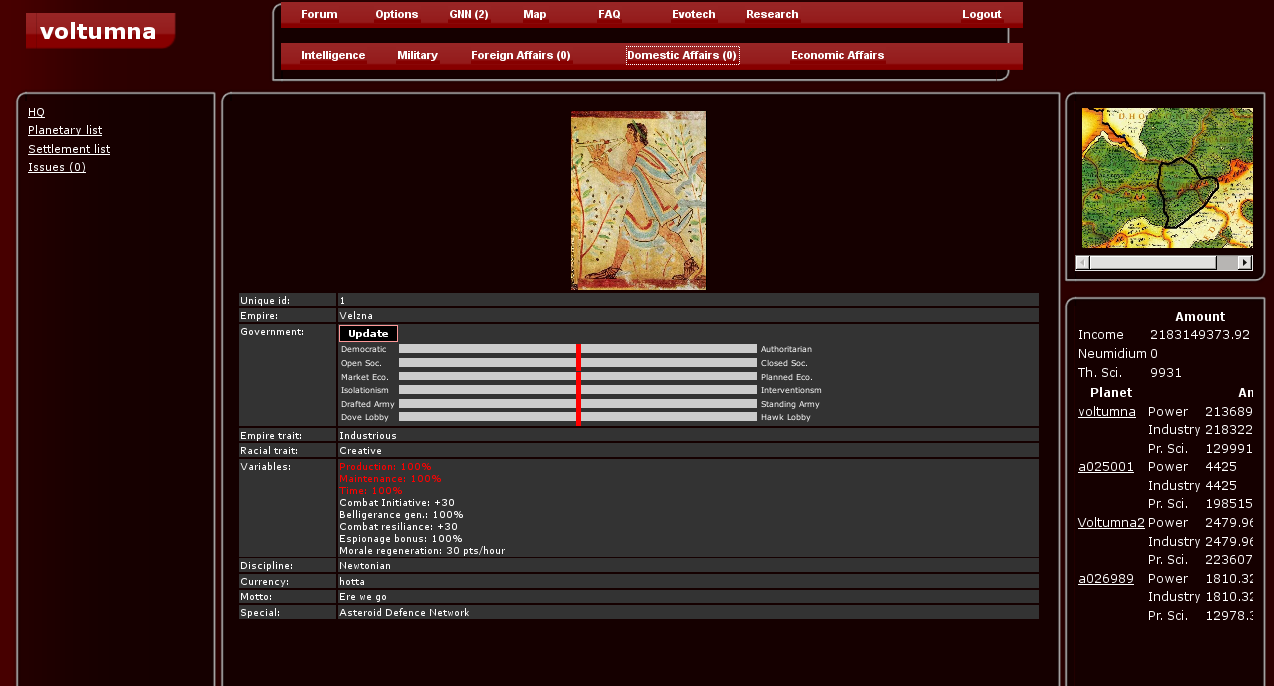Select the red "Production: 100%" variable
Image resolution: width=1274 pixels, height=686 pixels.
point(385,466)
